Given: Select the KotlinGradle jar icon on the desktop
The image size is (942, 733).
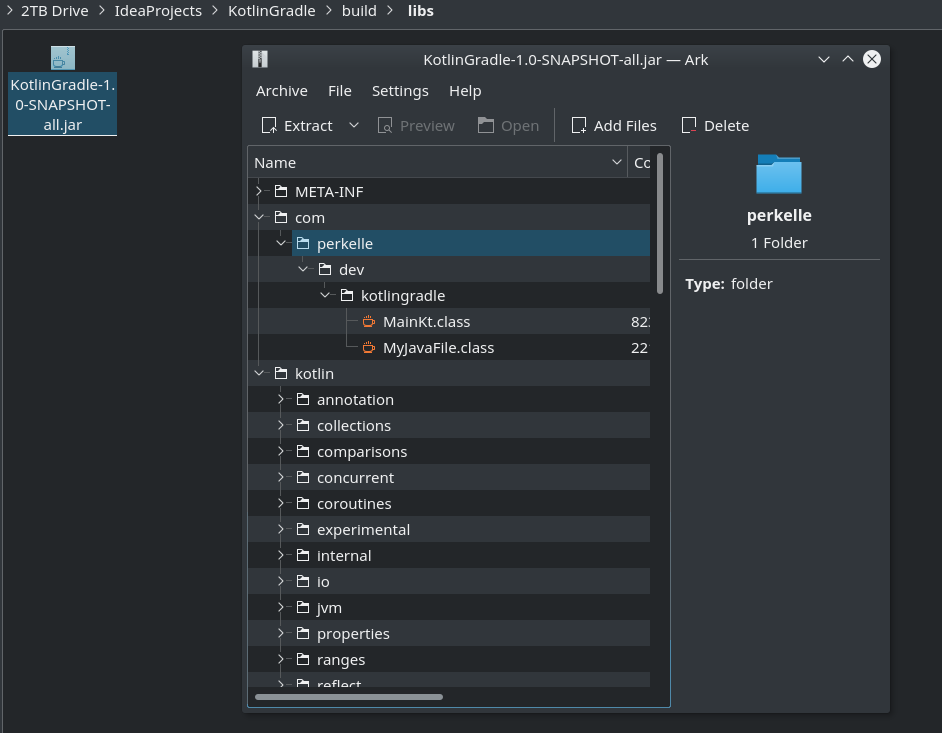Looking at the screenshot, I should coord(62,57).
